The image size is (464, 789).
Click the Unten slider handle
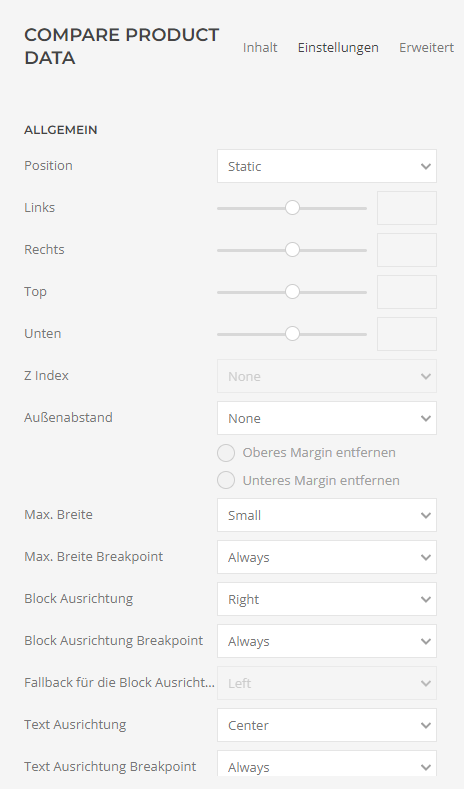tap(292, 334)
